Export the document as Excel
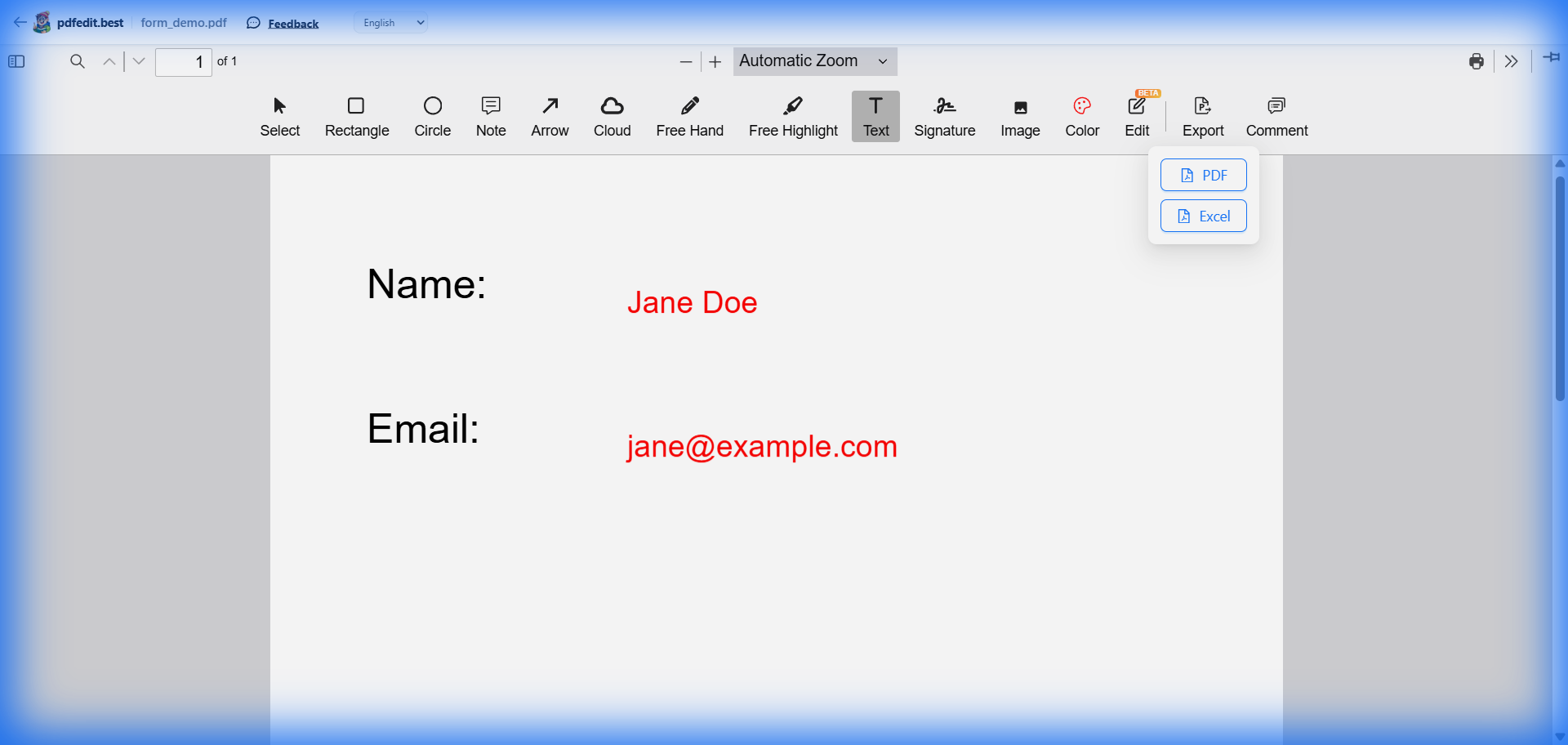1568x745 pixels. [1203, 216]
